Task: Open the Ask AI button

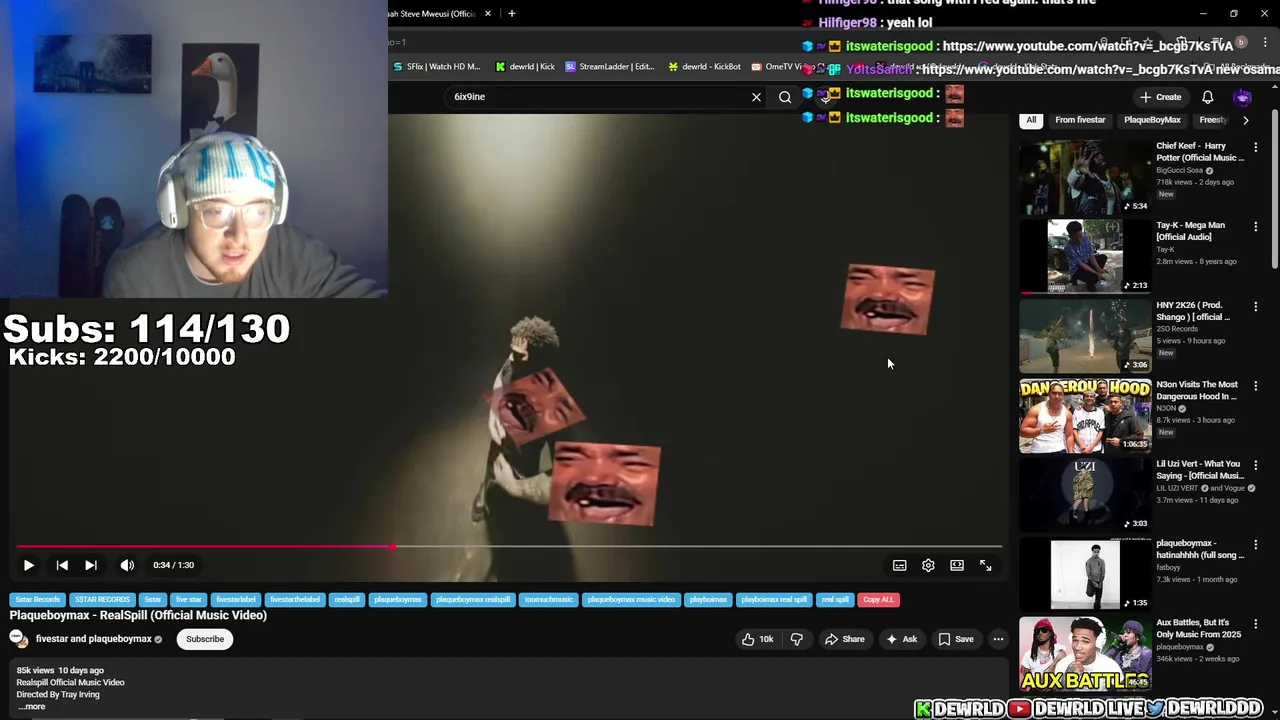Action: (x=901, y=639)
